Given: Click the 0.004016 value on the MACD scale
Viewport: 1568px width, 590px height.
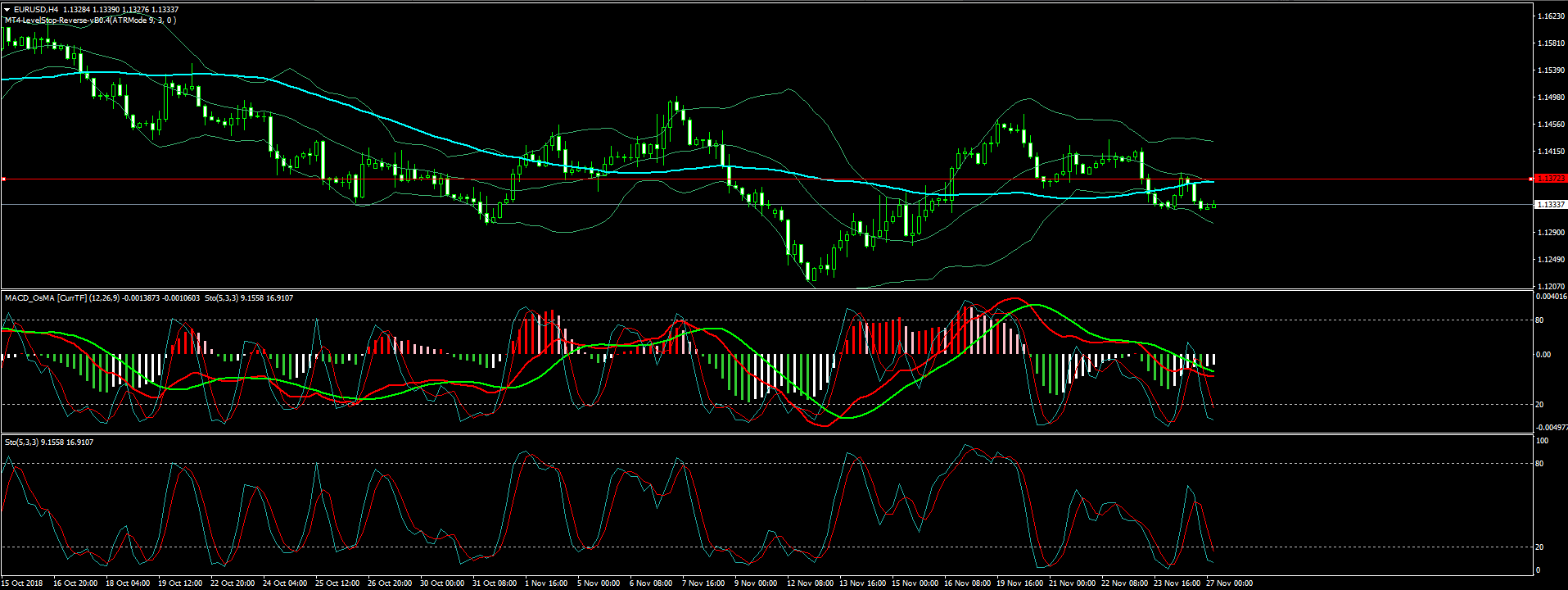Looking at the screenshot, I should pos(1552,297).
